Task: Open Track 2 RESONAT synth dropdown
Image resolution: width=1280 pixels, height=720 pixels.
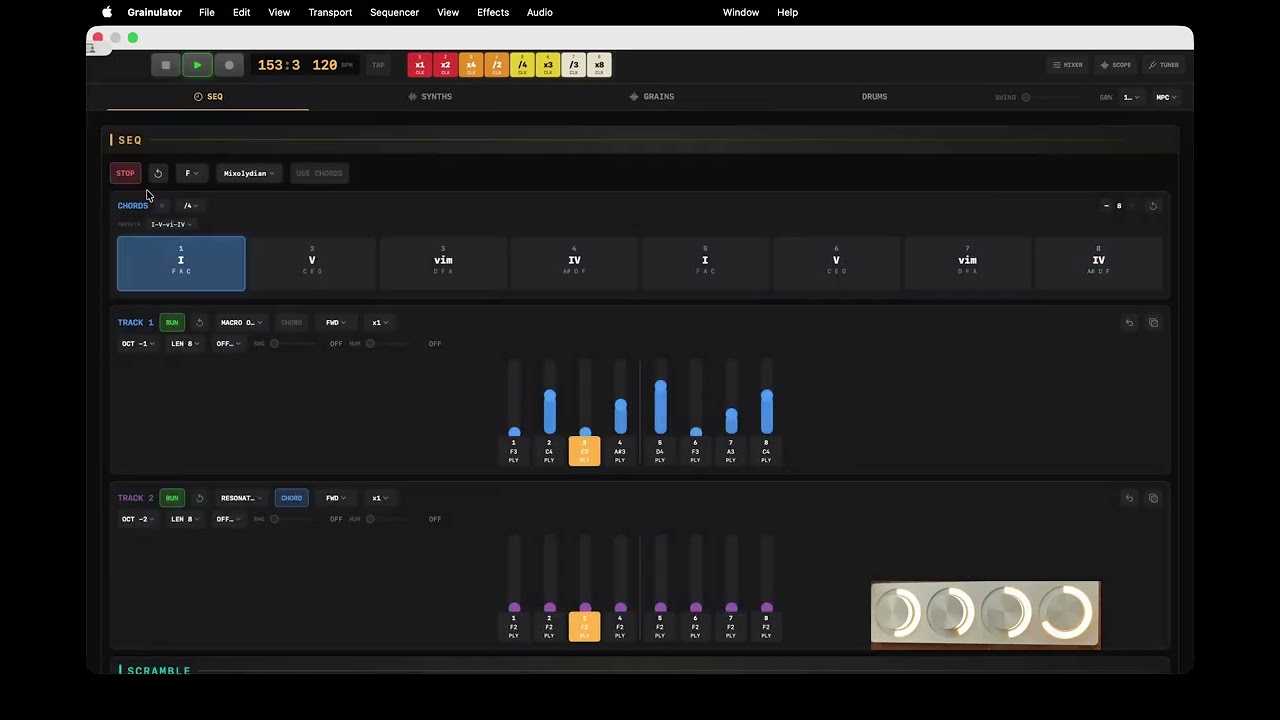Action: point(241,498)
